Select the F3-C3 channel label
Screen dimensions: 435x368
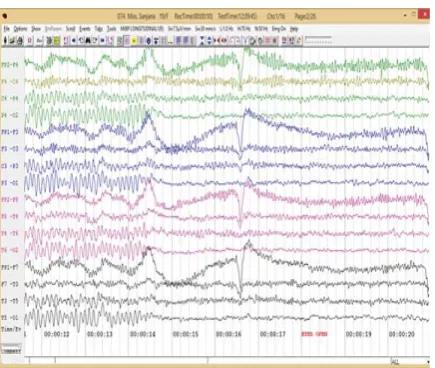(10, 149)
